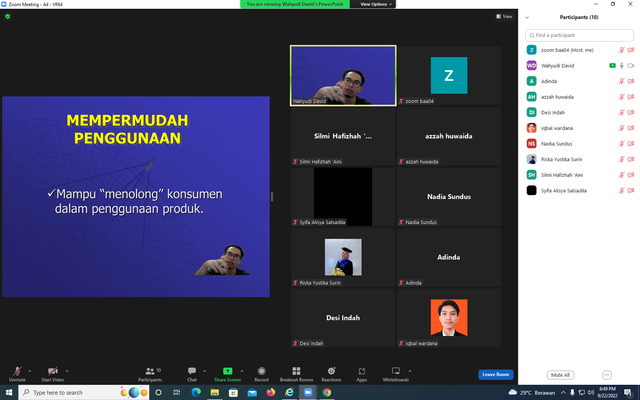Open Microsoft Edge from taskbar
The height and width of the screenshot is (400, 640).
pos(196,392)
